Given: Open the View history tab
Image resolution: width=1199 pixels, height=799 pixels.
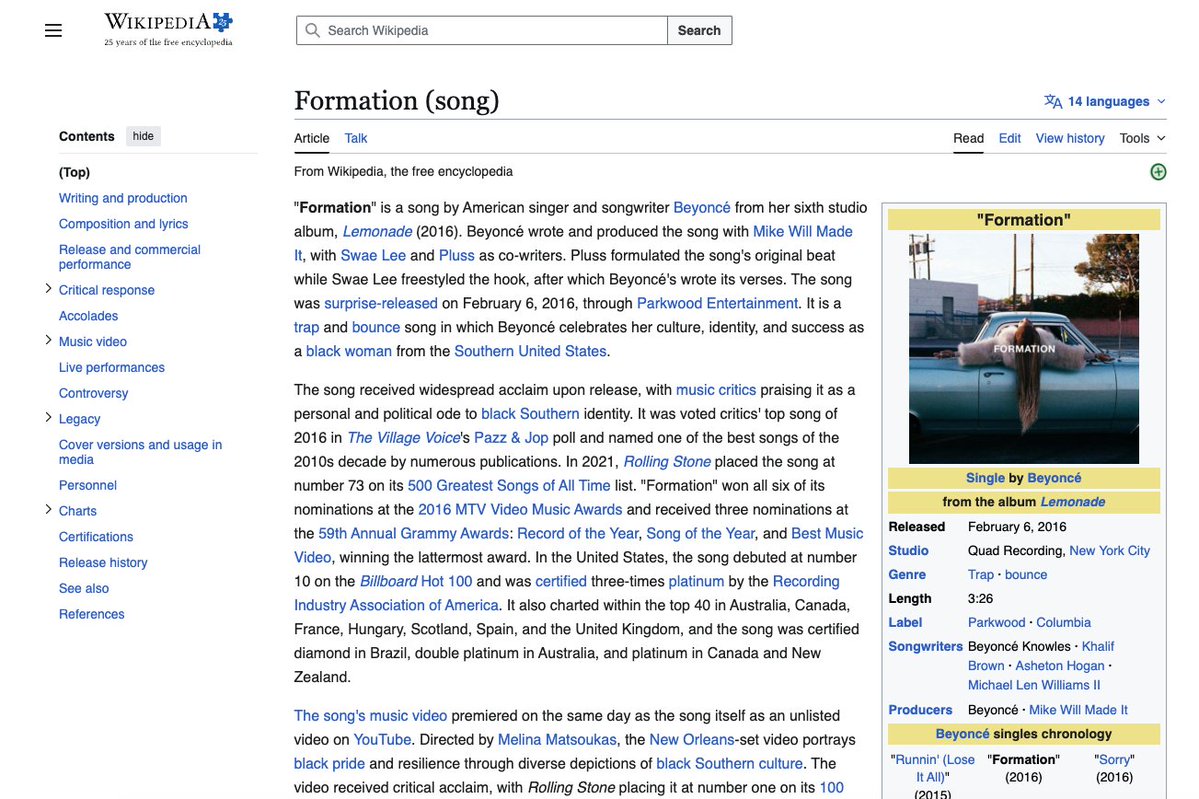Looking at the screenshot, I should coord(1070,138).
